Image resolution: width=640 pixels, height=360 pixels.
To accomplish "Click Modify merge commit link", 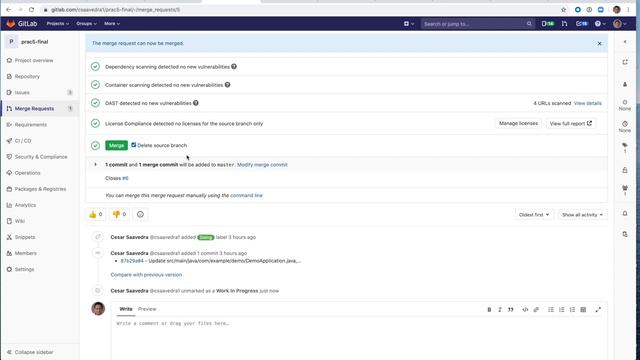I will [262, 165].
